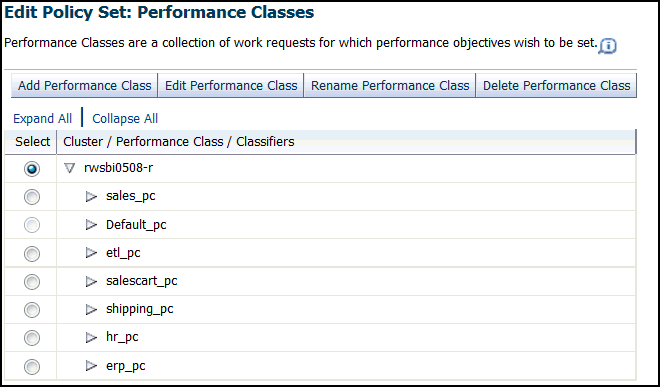
Task: Select the hr_pc radio button
Action: tap(32, 338)
